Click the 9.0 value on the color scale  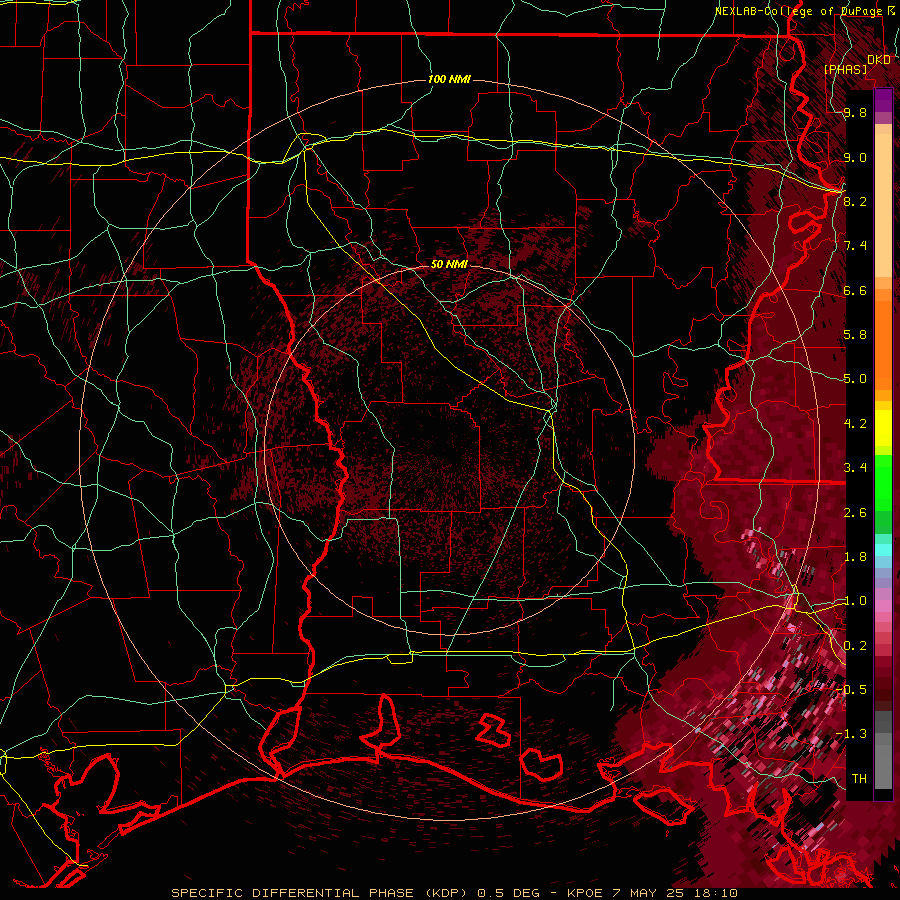point(855,157)
